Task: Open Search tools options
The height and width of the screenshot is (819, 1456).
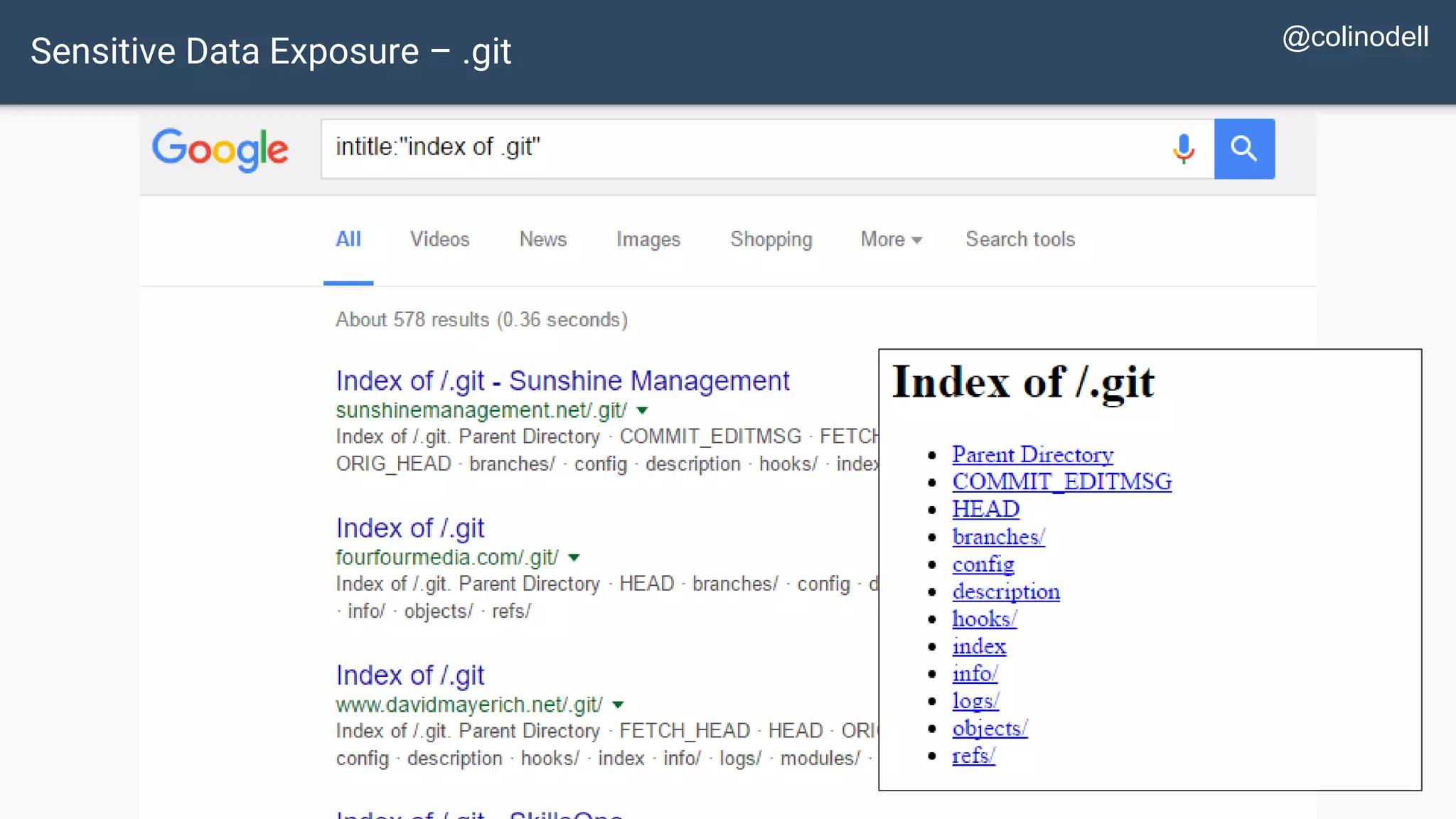Action: [1020, 240]
